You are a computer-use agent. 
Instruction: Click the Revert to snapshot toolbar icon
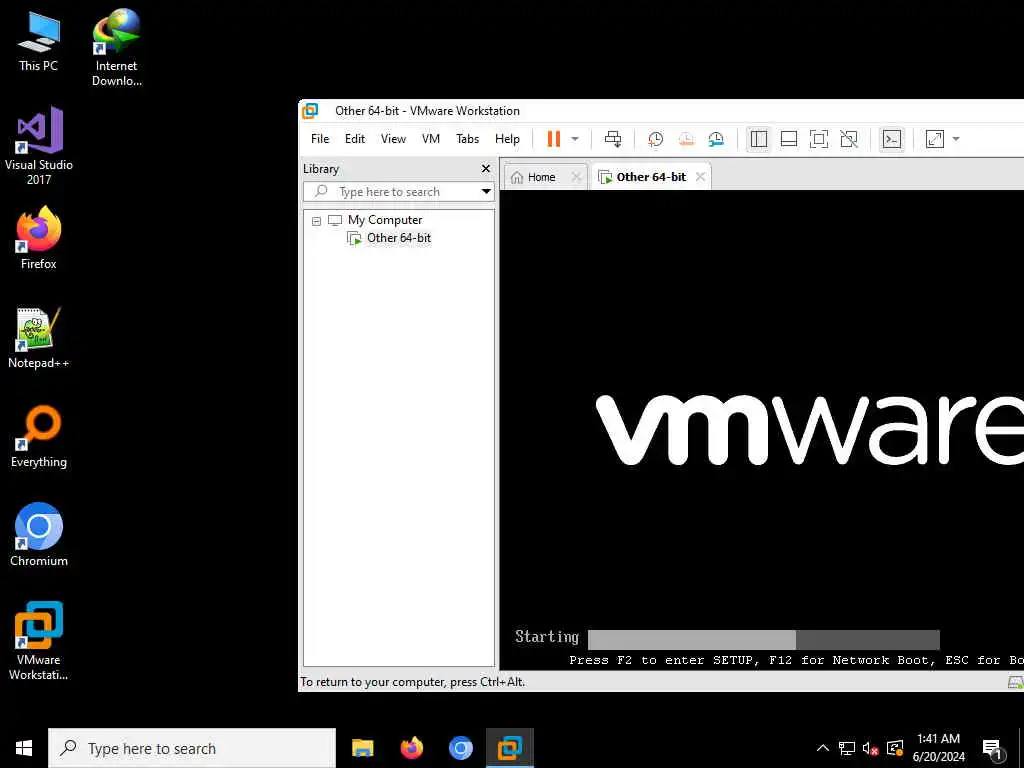686,139
